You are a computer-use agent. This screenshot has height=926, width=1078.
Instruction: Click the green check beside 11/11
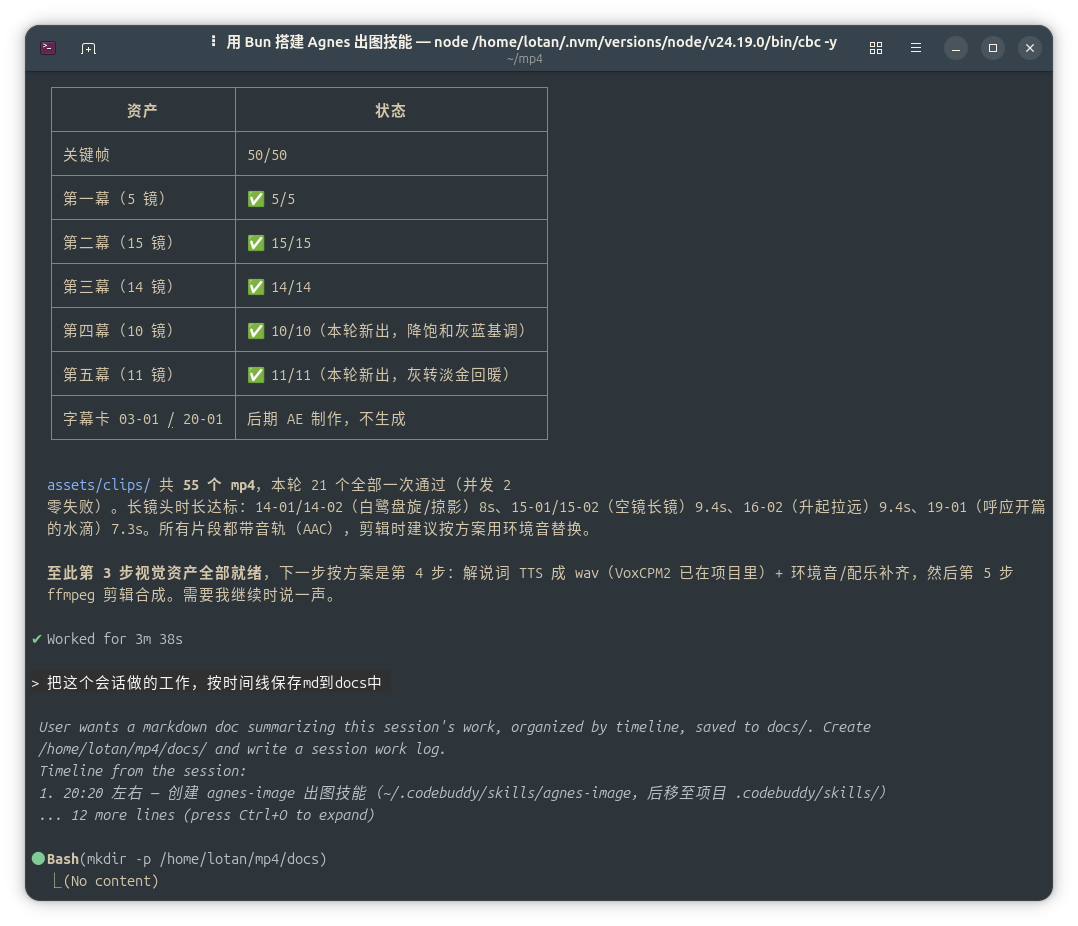(x=256, y=375)
